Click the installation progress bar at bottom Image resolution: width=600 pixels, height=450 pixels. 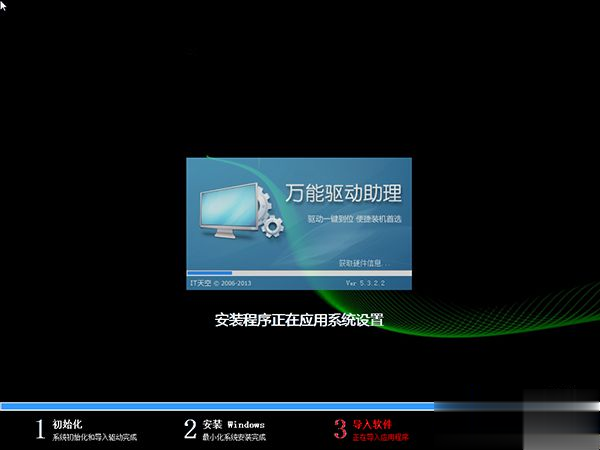300,406
